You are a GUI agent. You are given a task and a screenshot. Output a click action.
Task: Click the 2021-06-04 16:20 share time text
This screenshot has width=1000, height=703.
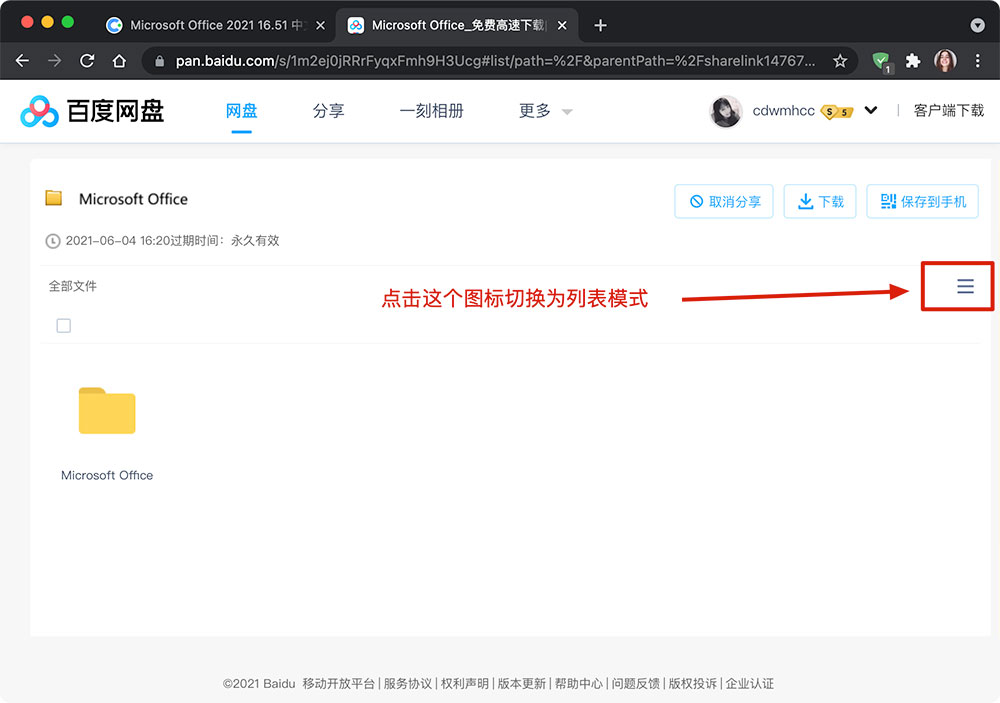coord(117,240)
